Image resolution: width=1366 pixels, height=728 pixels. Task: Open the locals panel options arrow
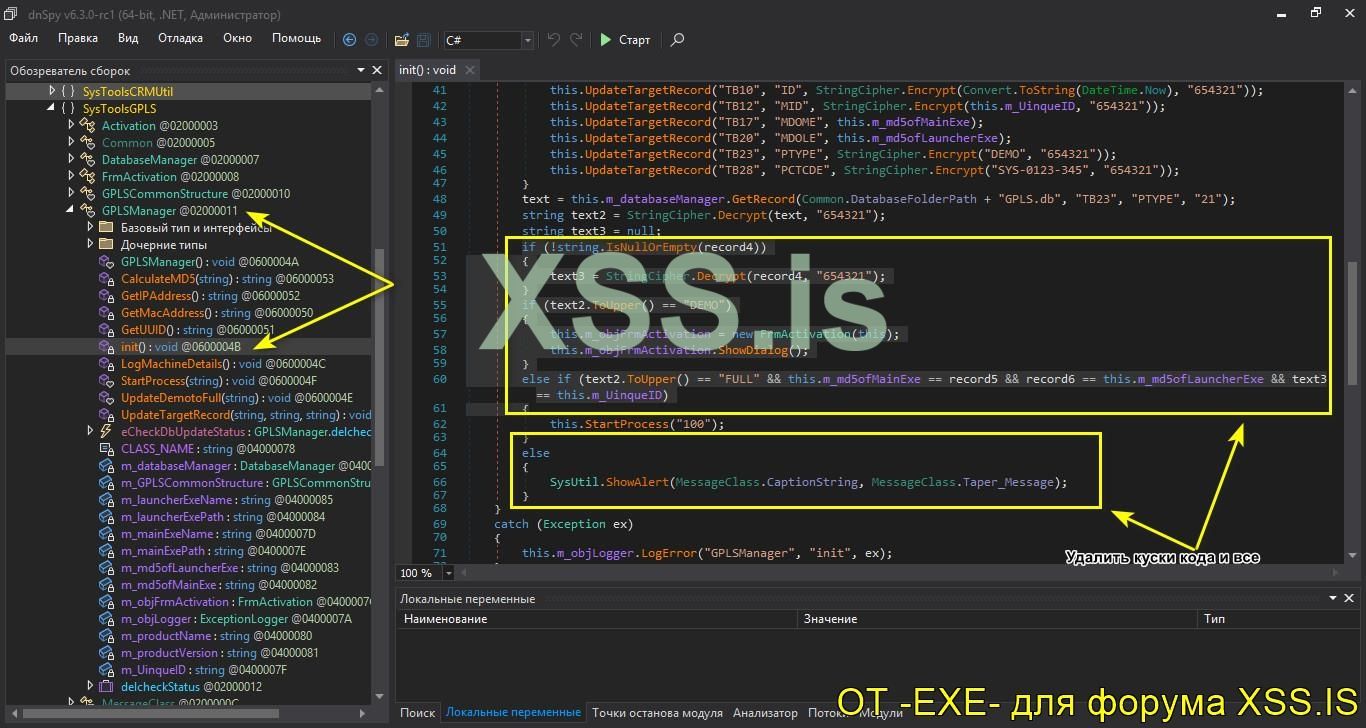click(1333, 598)
